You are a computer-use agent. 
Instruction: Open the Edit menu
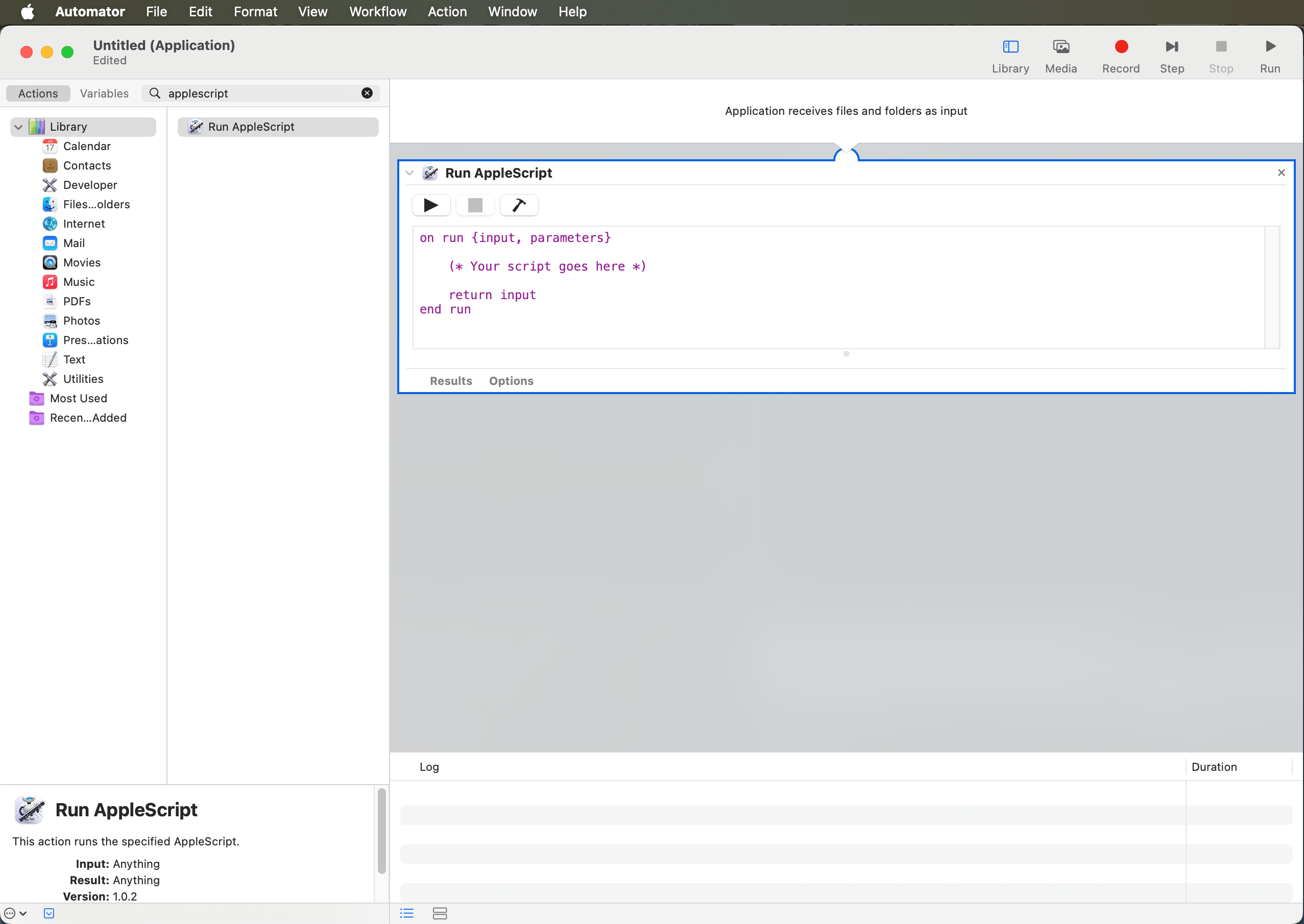(200, 11)
